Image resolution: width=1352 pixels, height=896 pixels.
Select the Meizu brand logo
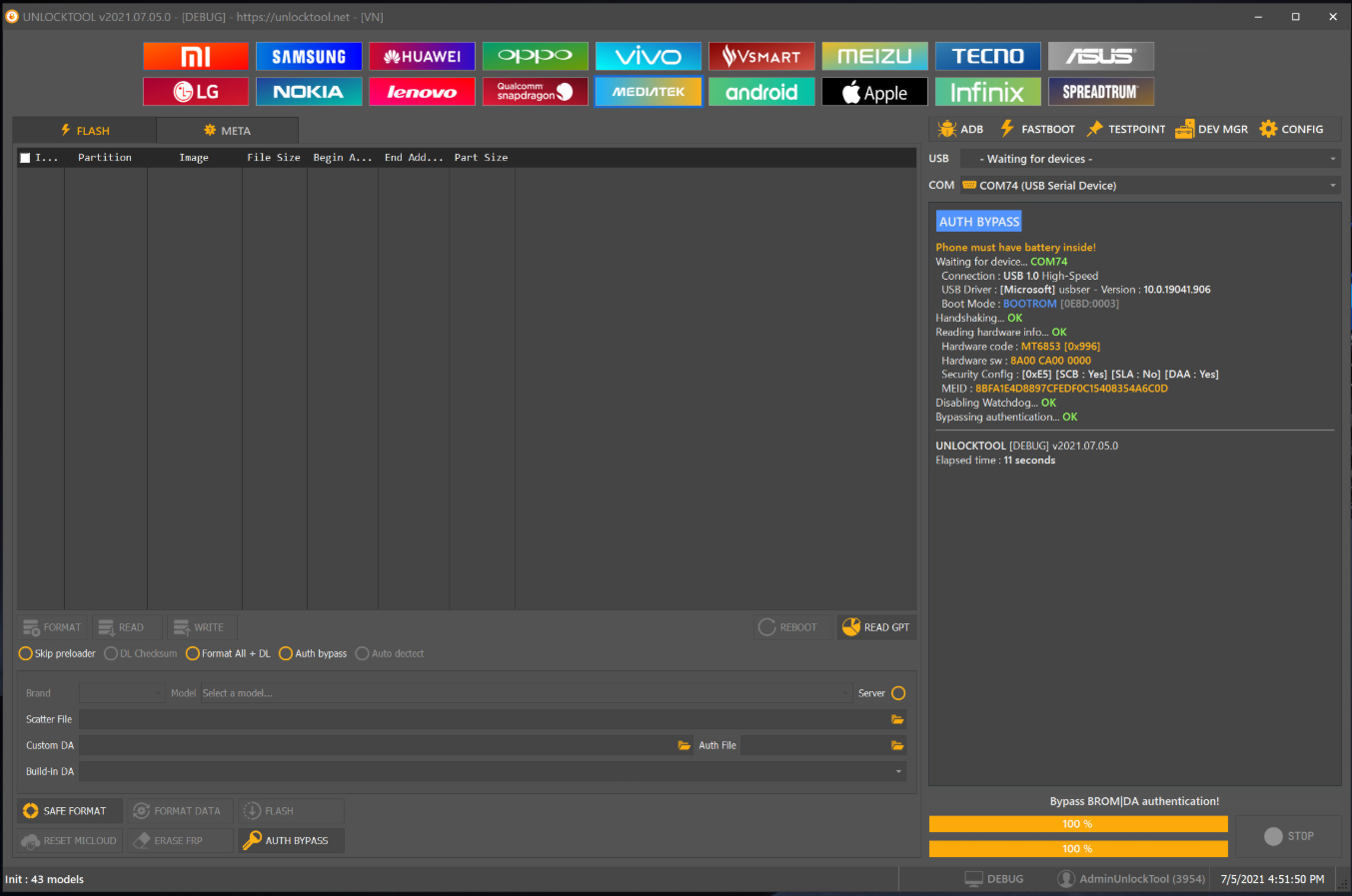click(x=874, y=56)
